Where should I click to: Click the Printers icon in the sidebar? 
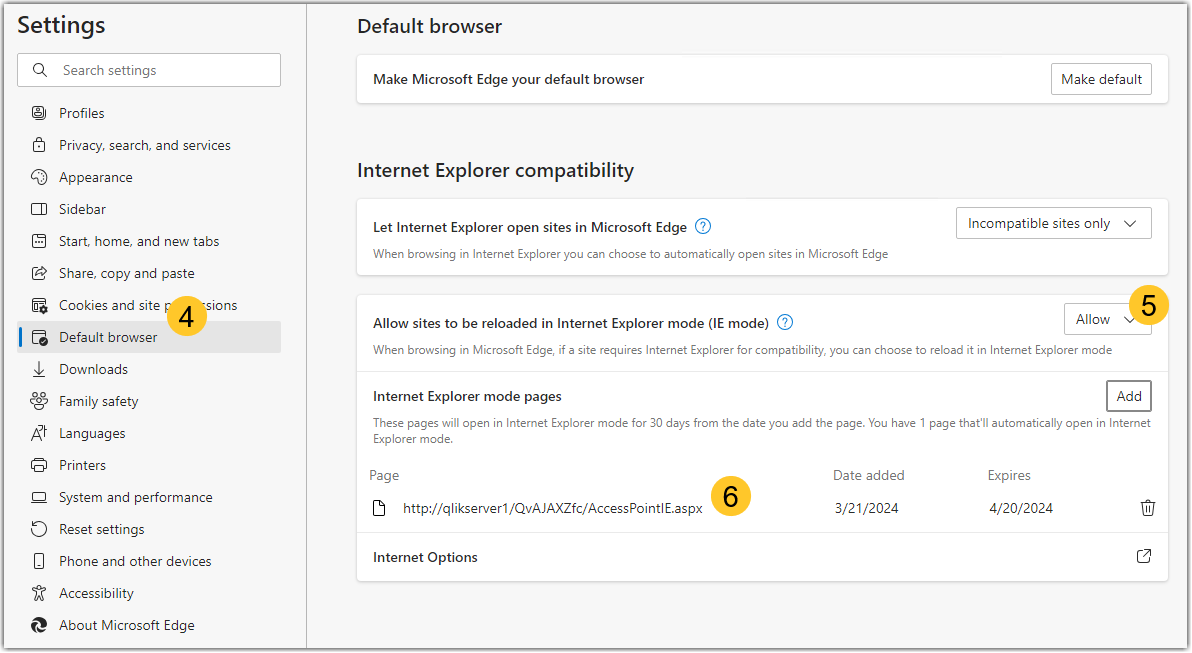point(39,465)
